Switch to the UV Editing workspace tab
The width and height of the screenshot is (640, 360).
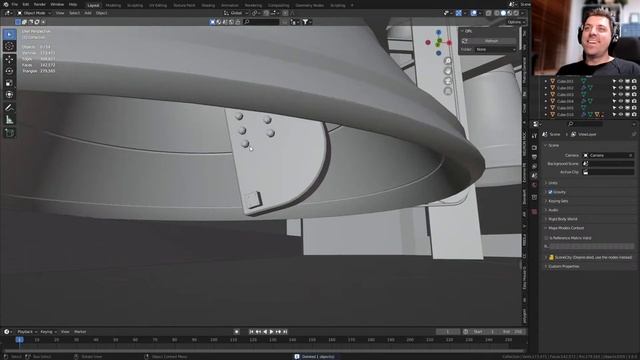click(158, 6)
